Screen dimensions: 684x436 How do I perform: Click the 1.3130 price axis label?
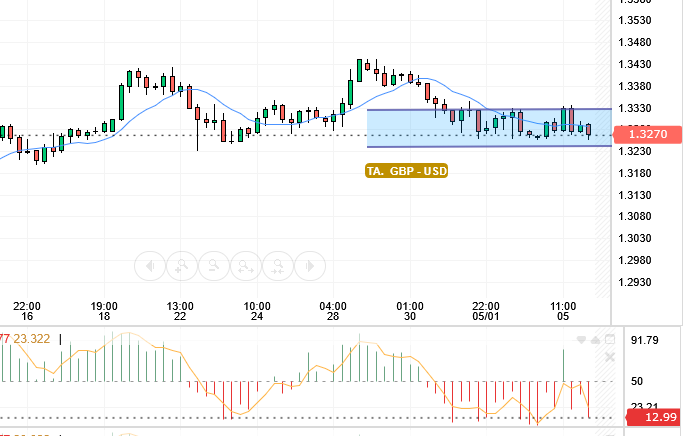point(635,195)
